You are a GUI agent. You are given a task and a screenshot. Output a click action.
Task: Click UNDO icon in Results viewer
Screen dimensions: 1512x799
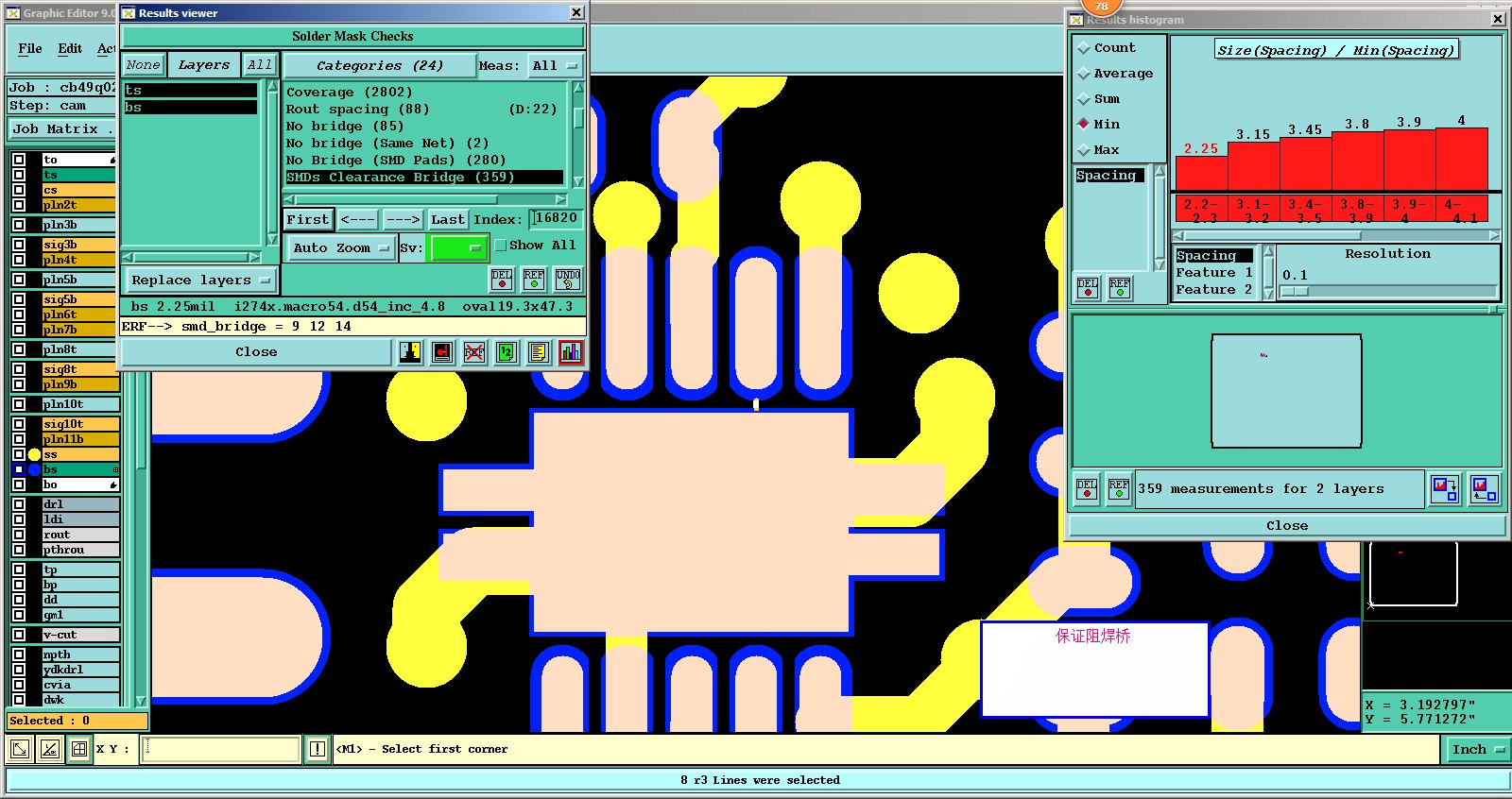[568, 279]
